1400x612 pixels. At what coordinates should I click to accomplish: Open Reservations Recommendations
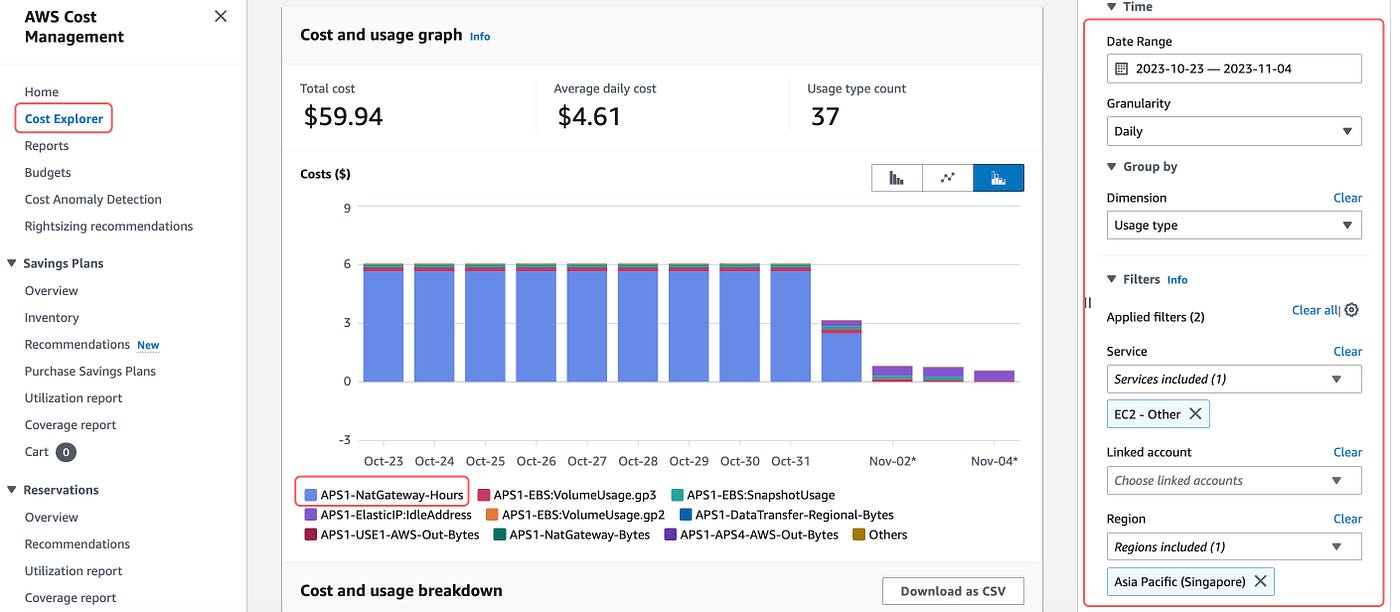point(77,544)
